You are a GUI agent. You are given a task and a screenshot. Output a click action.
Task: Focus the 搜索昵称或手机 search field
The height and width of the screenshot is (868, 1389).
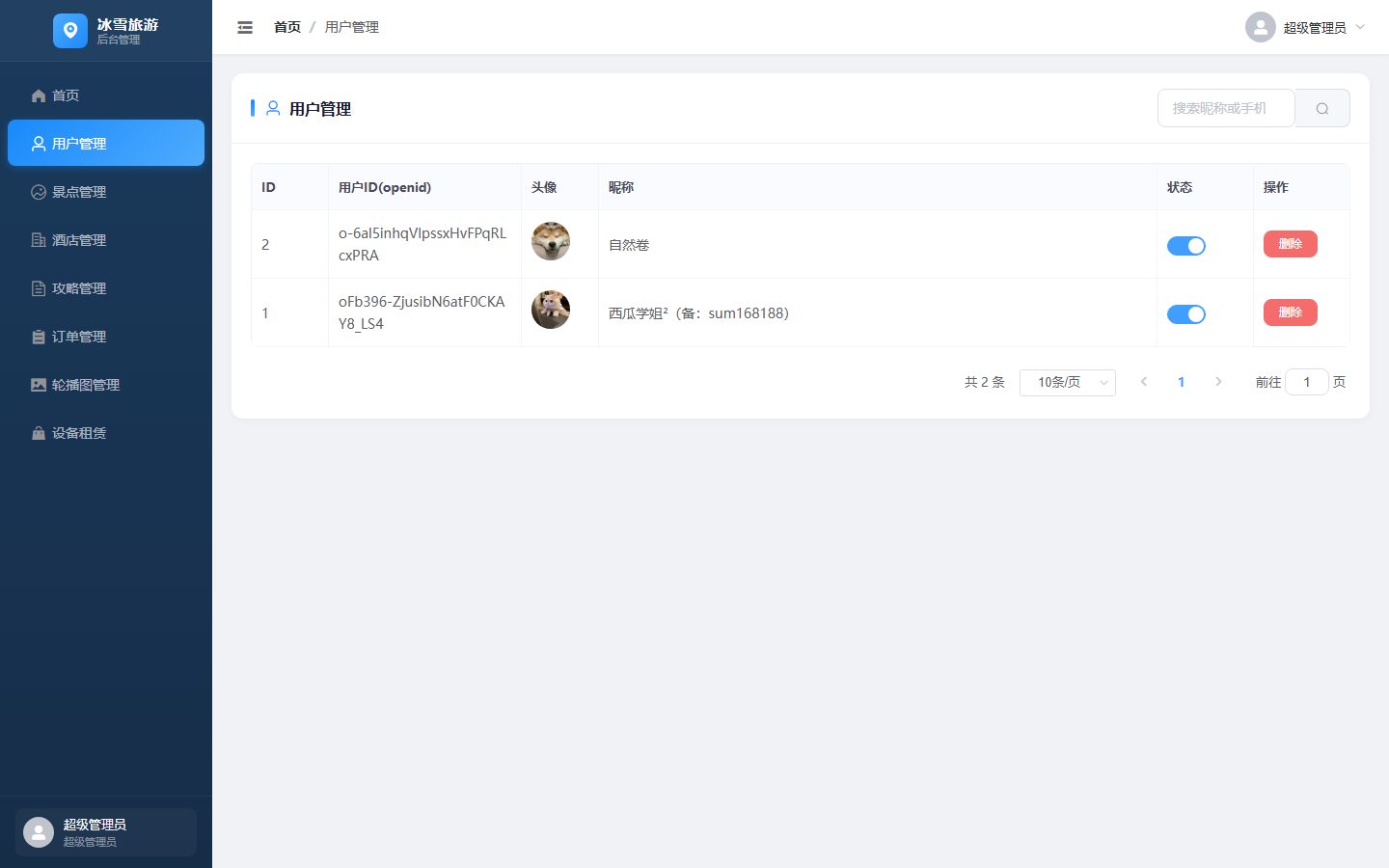pyautogui.click(x=1226, y=108)
